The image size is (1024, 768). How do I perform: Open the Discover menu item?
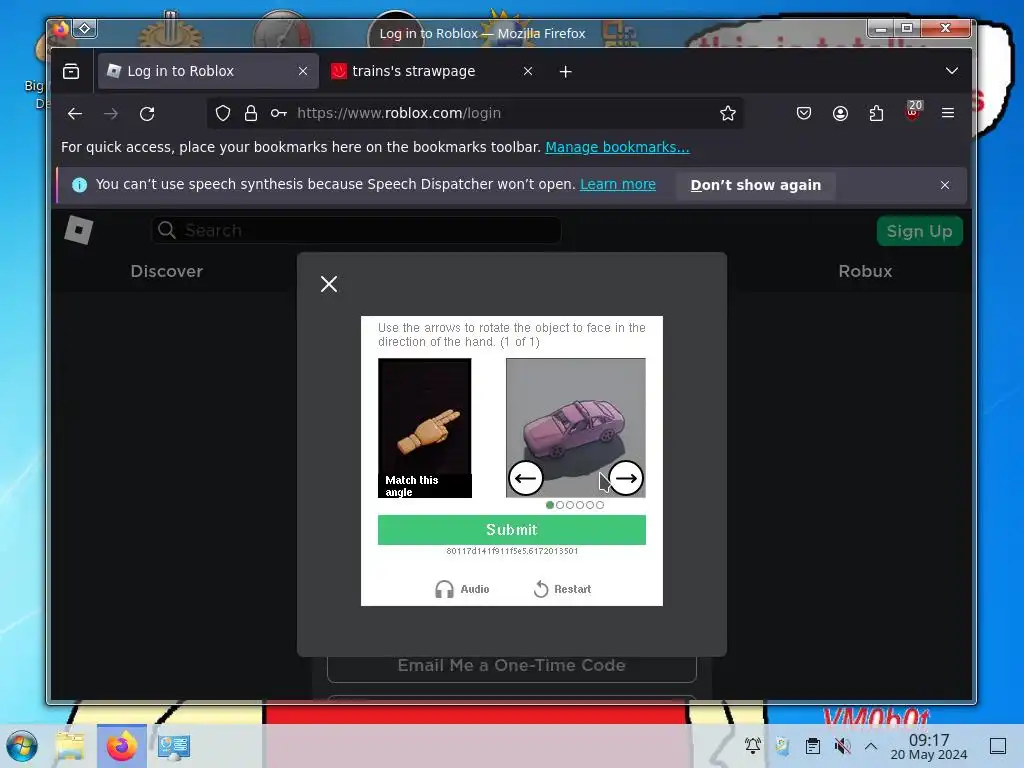tap(167, 272)
